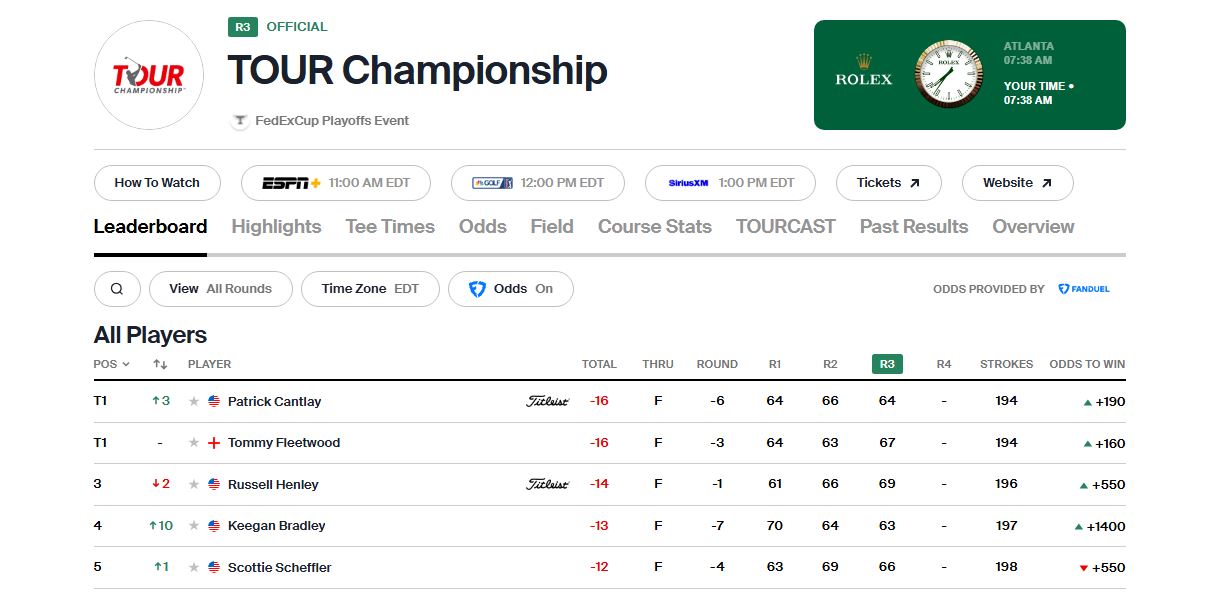
Task: Click the TOTAL column header
Action: click(599, 364)
